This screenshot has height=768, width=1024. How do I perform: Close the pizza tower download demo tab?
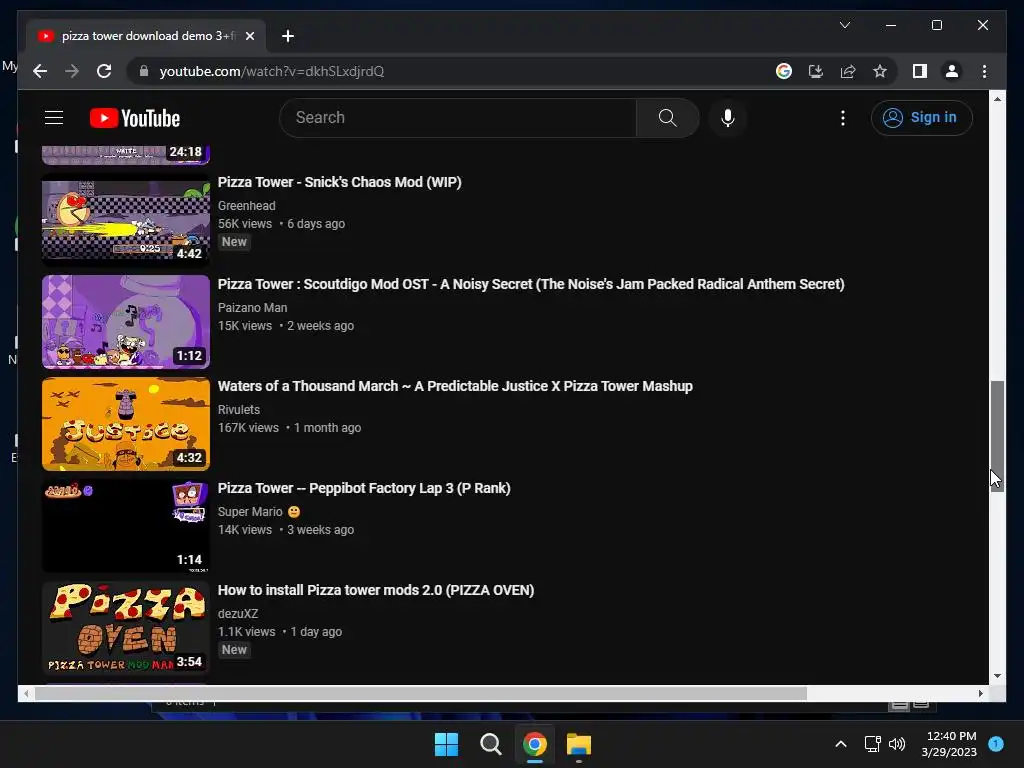pyautogui.click(x=249, y=36)
